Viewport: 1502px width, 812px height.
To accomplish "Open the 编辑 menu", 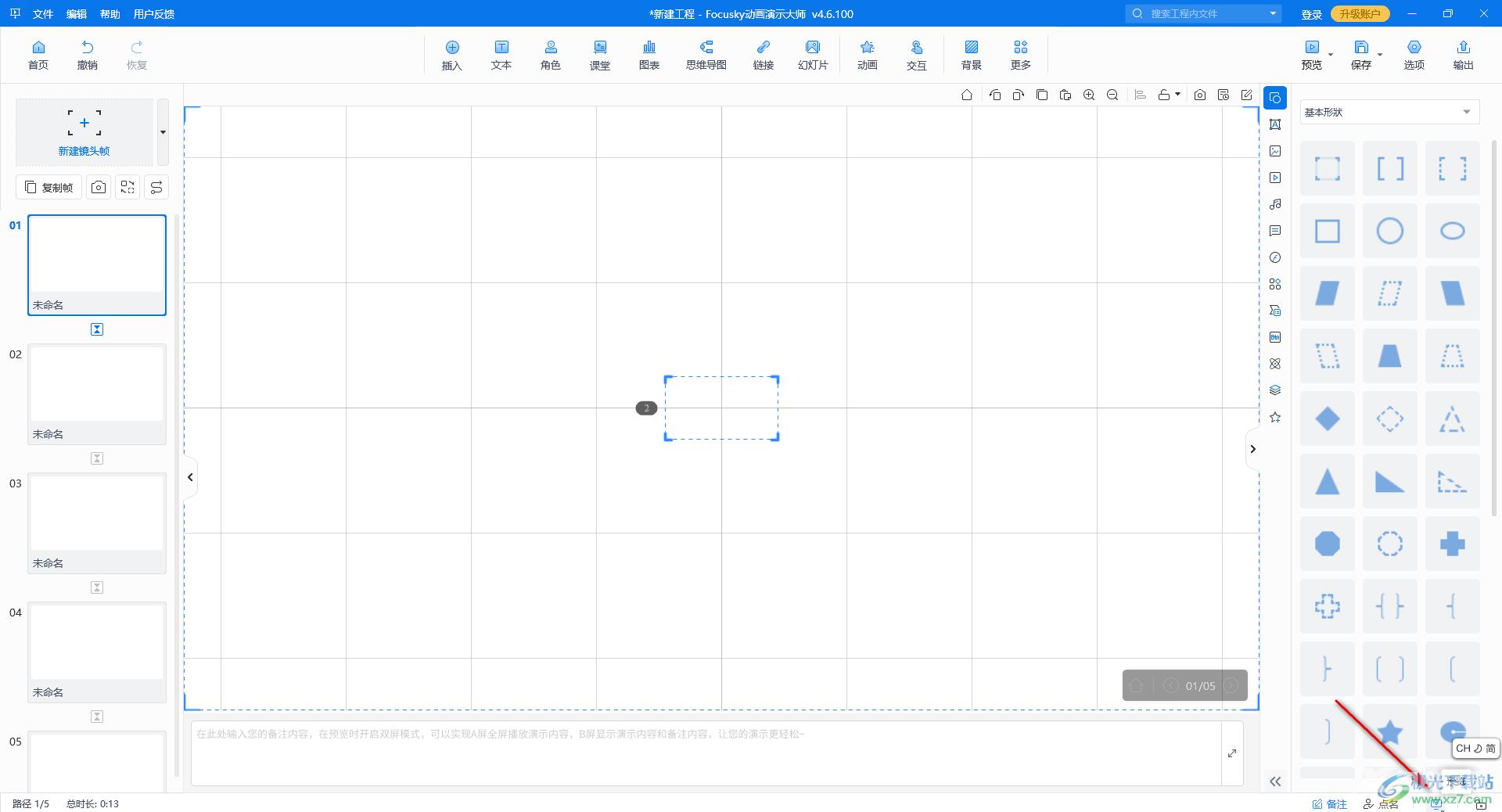I will click(x=77, y=14).
